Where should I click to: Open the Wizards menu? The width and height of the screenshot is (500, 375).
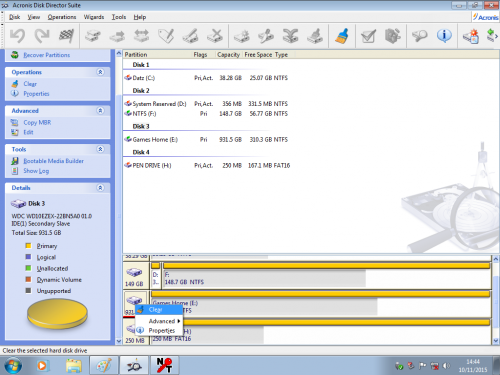(94, 17)
